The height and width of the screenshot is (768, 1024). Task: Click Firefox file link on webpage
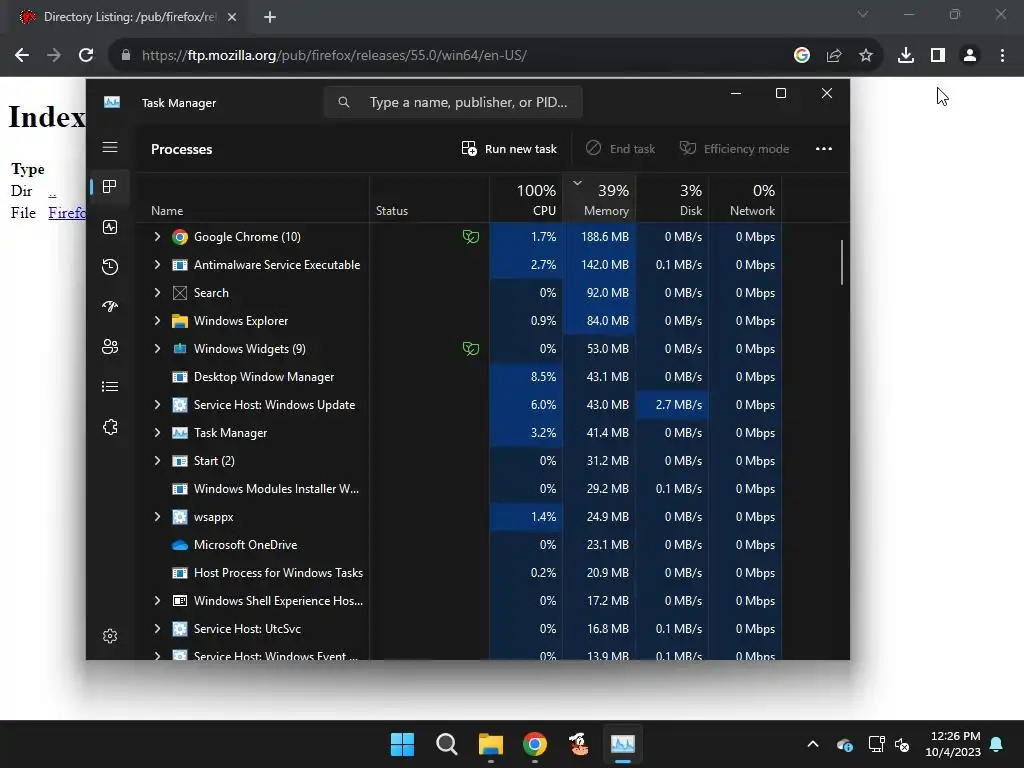[x=67, y=213]
